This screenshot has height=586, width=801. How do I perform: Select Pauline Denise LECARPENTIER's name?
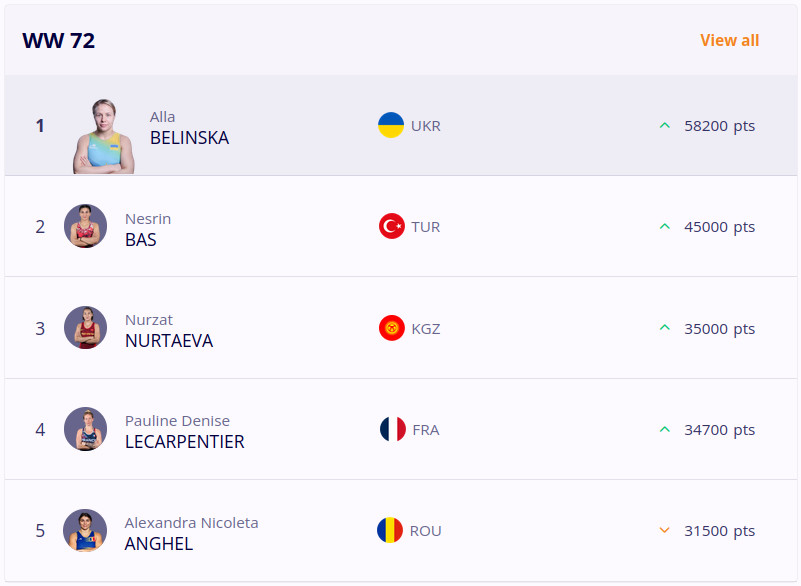(x=184, y=442)
